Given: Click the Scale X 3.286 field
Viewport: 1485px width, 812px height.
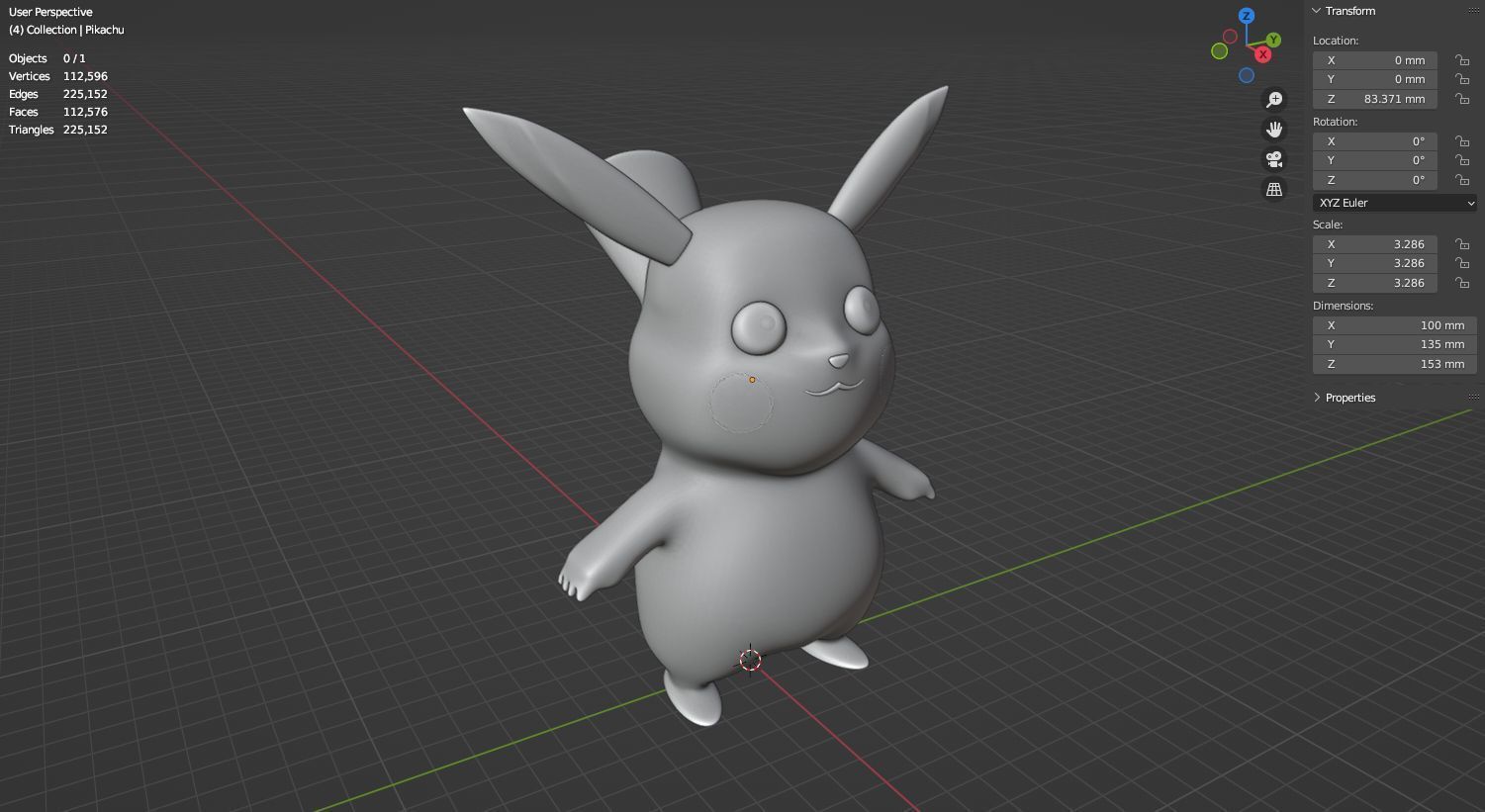Looking at the screenshot, I should point(1375,244).
